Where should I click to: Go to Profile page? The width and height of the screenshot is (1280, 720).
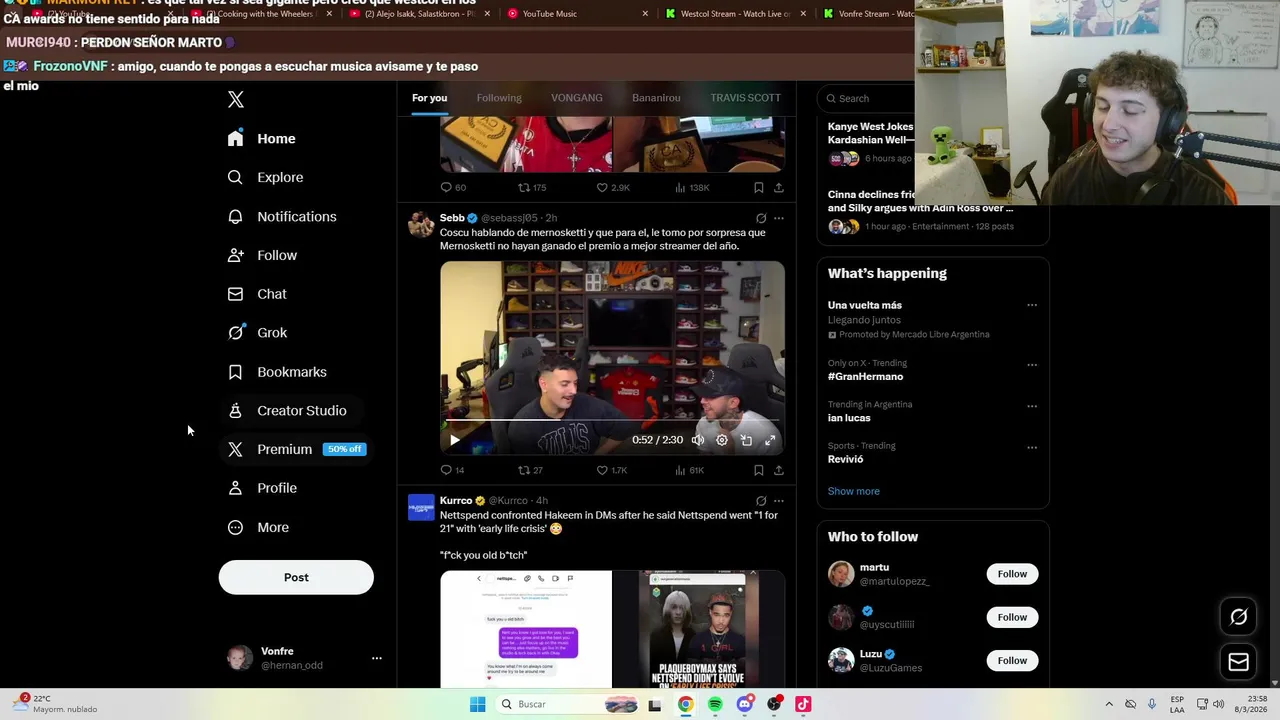coord(263,488)
